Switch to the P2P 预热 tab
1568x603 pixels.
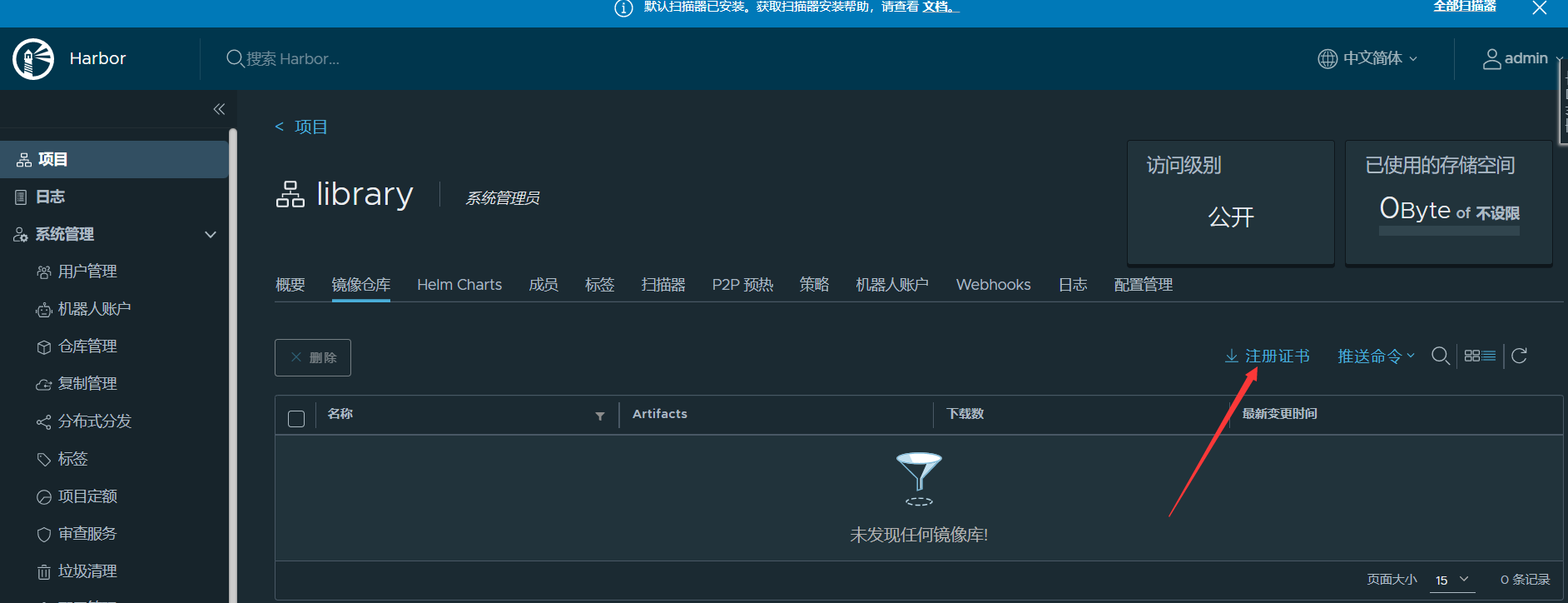[742, 285]
